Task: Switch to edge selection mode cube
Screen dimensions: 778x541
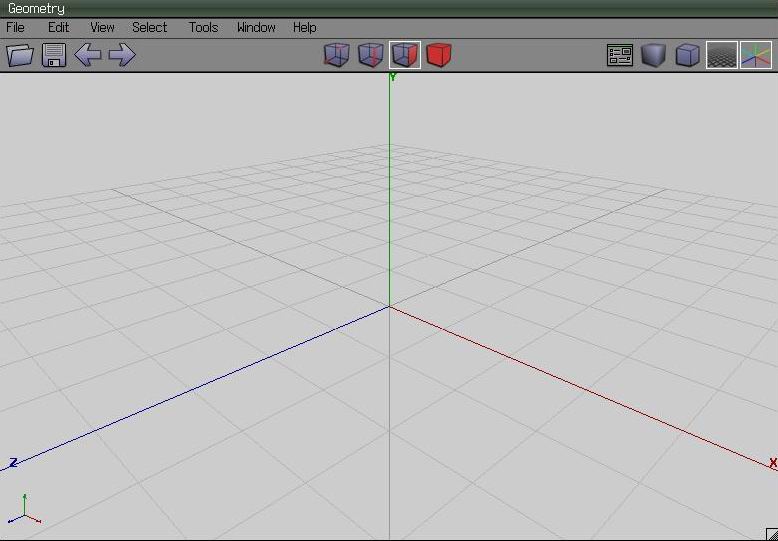Action: (371, 55)
